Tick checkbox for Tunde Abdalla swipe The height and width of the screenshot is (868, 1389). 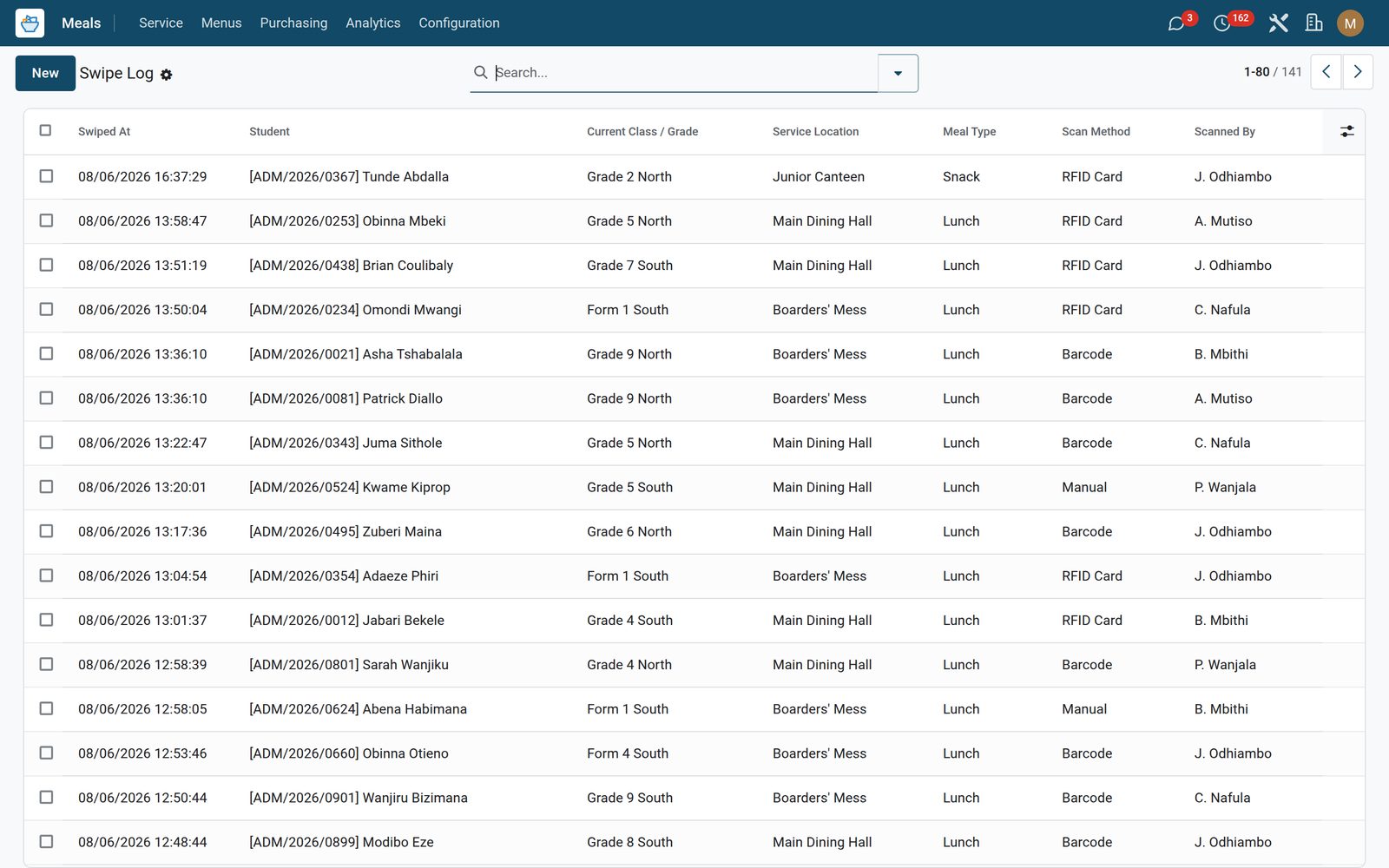point(46,176)
